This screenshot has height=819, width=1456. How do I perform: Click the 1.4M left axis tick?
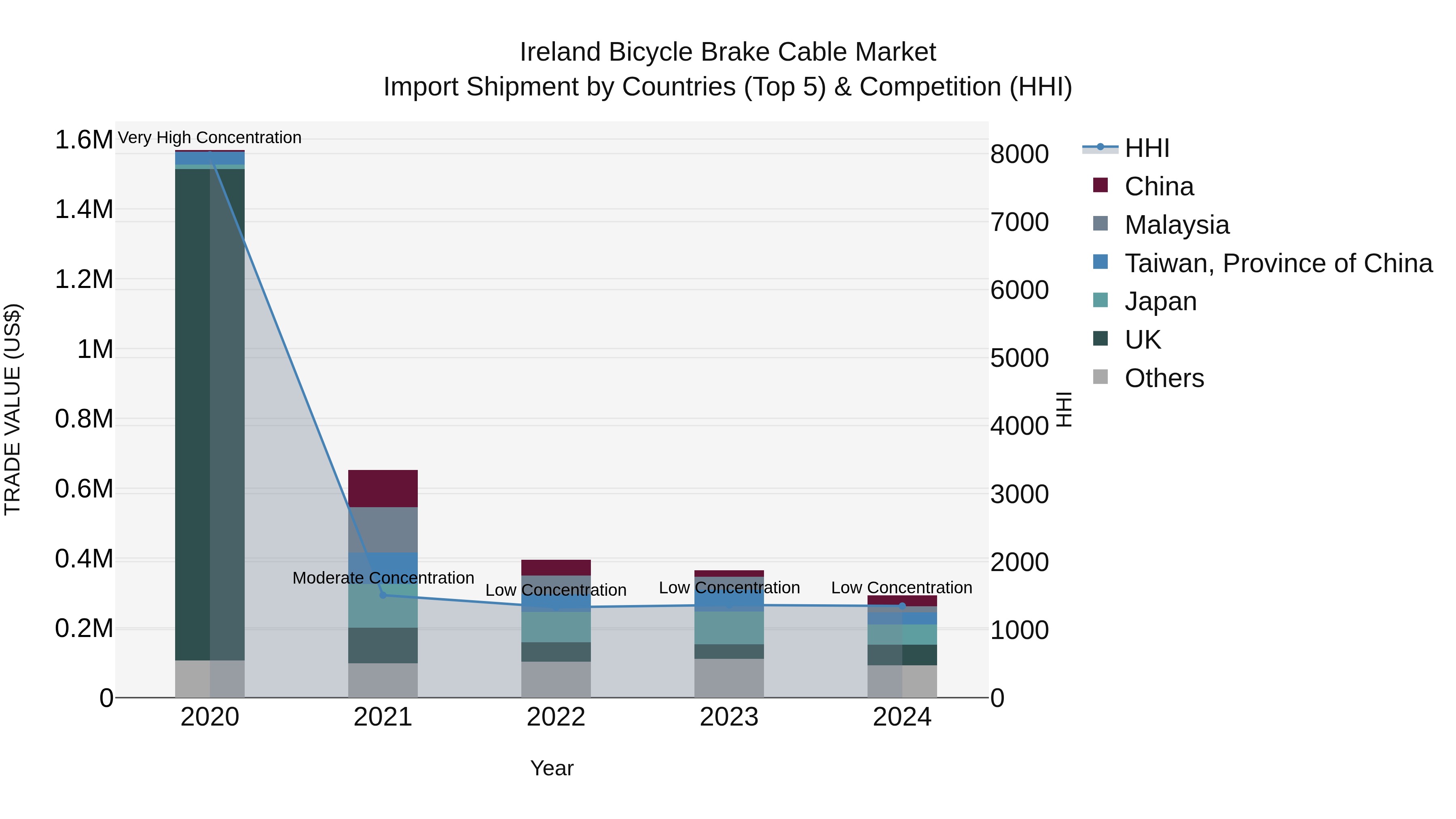[84, 210]
